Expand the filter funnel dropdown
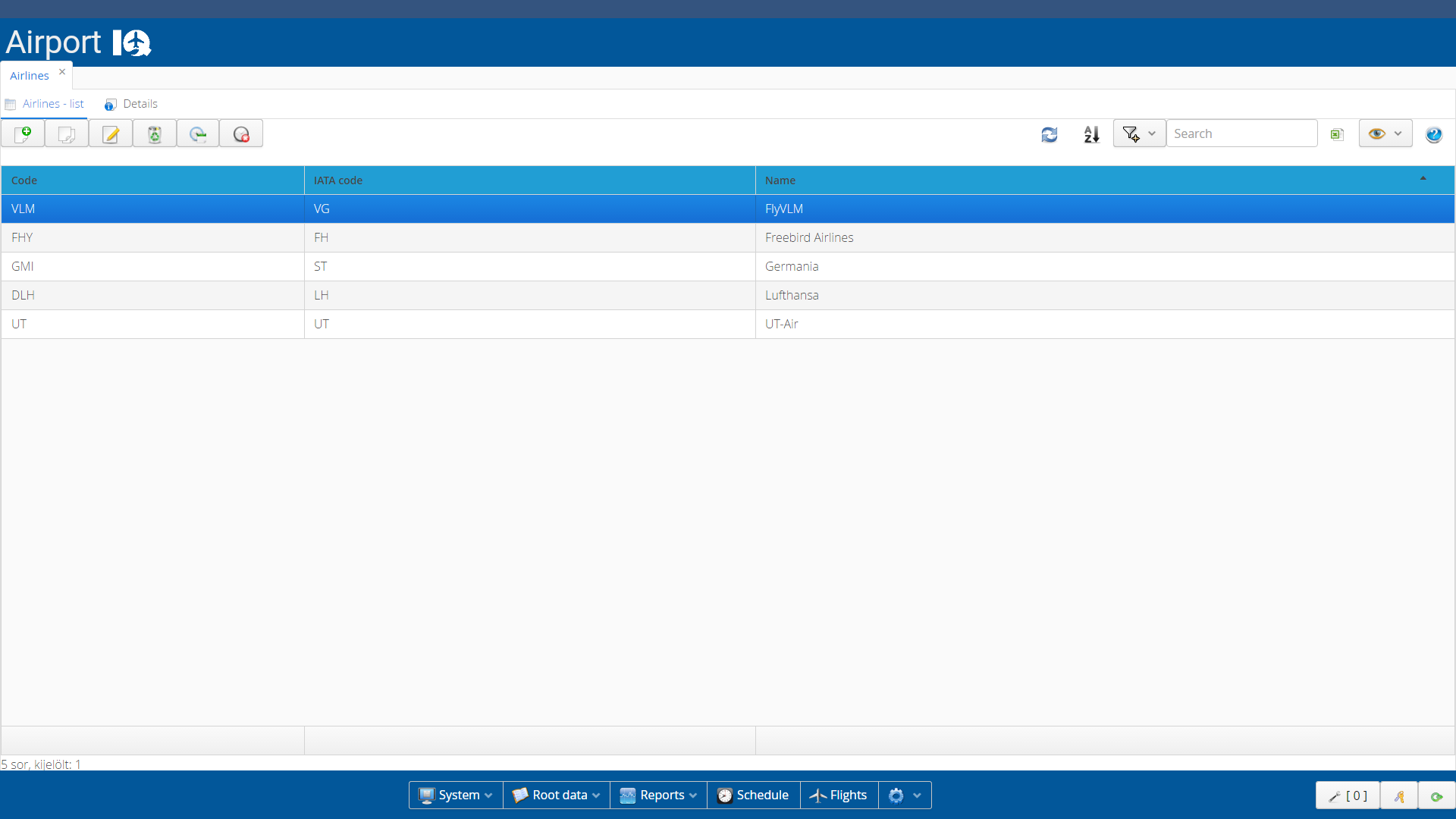This screenshot has height=819, width=1456. click(x=1139, y=133)
